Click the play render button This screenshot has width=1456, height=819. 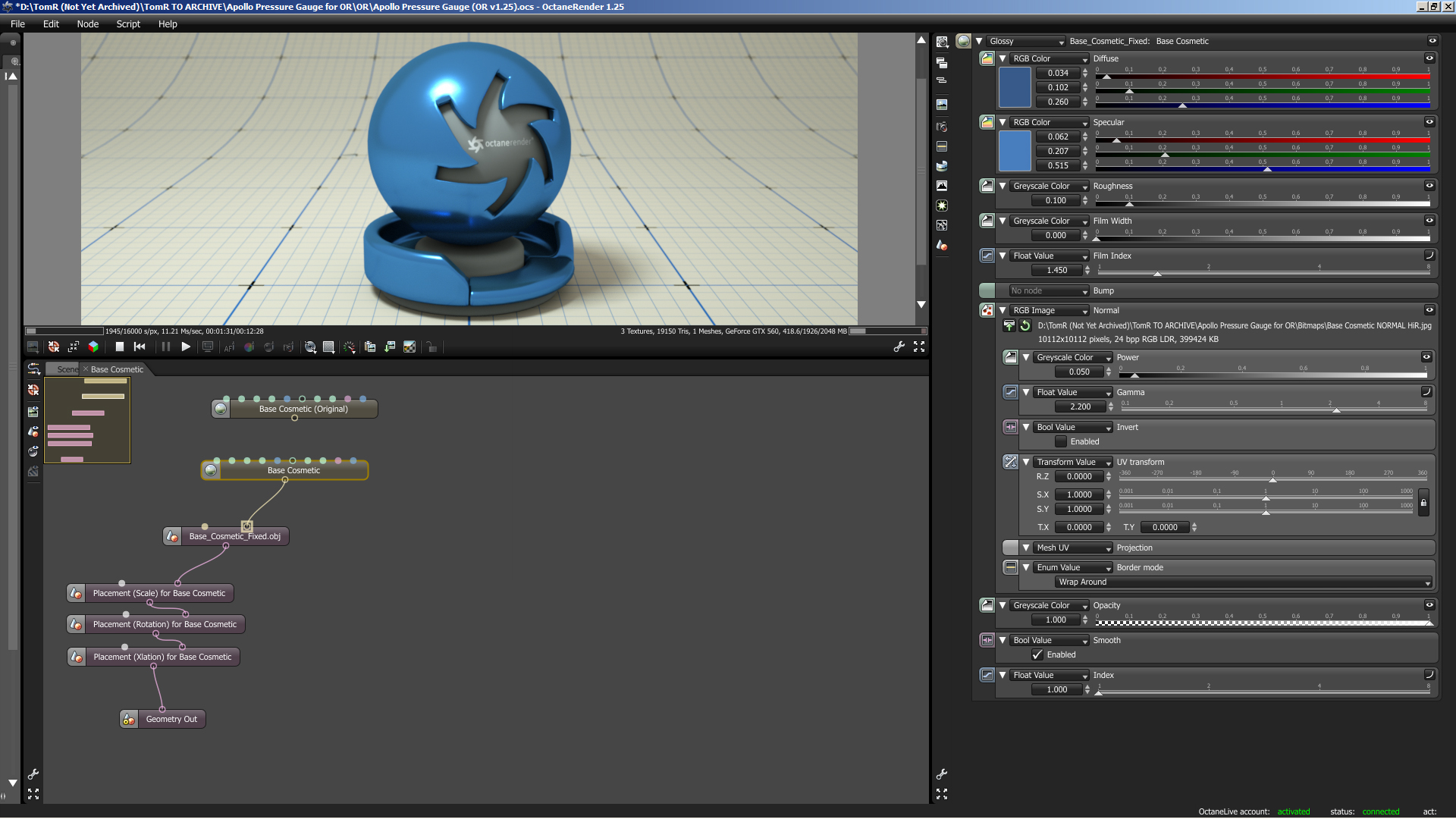186,347
